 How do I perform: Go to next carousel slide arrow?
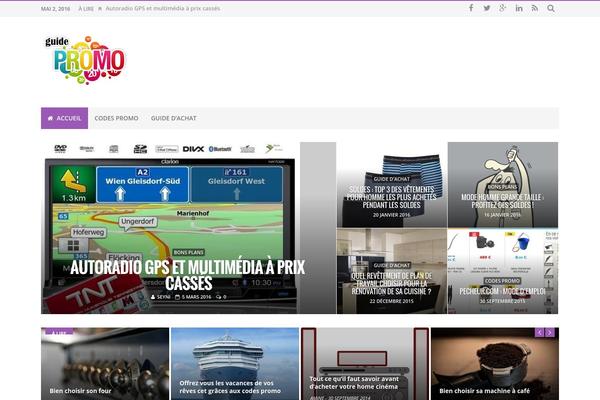[549, 332]
